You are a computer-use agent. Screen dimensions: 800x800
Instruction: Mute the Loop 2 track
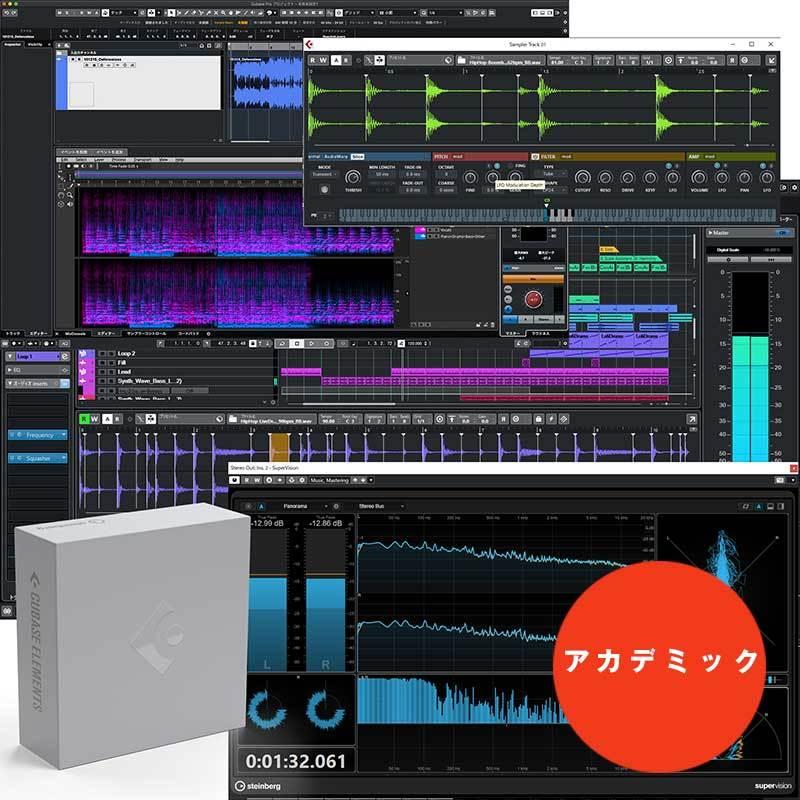coord(102,353)
